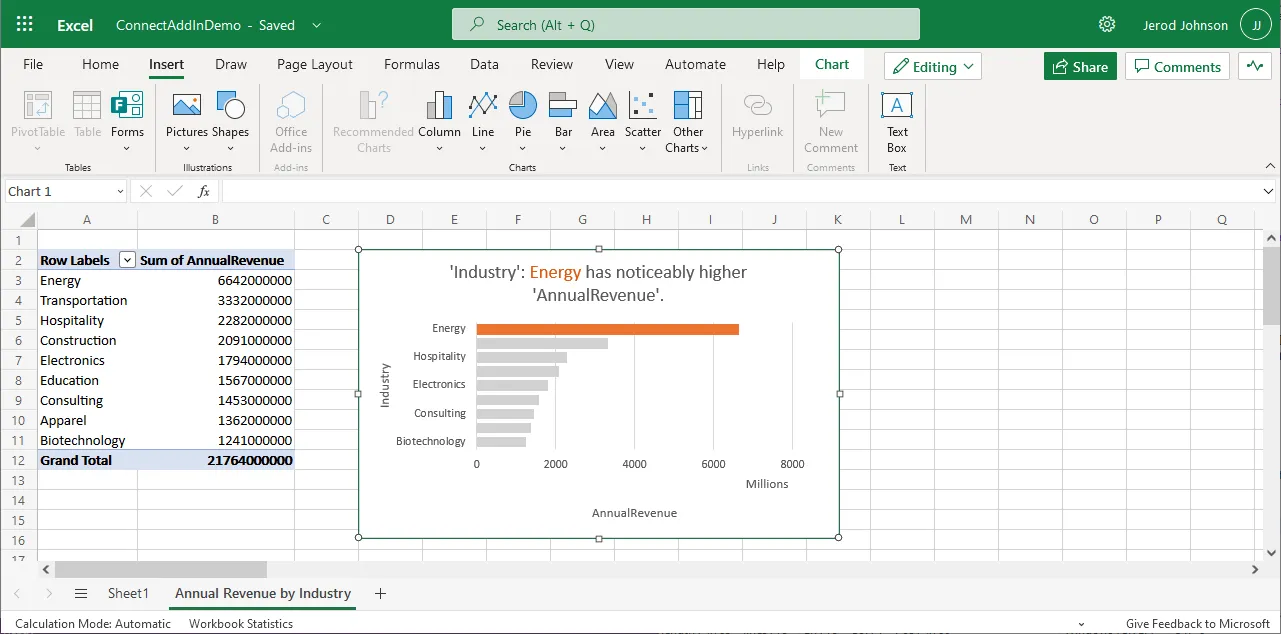Insert a Text Box
1281x634 pixels.
(x=895, y=118)
